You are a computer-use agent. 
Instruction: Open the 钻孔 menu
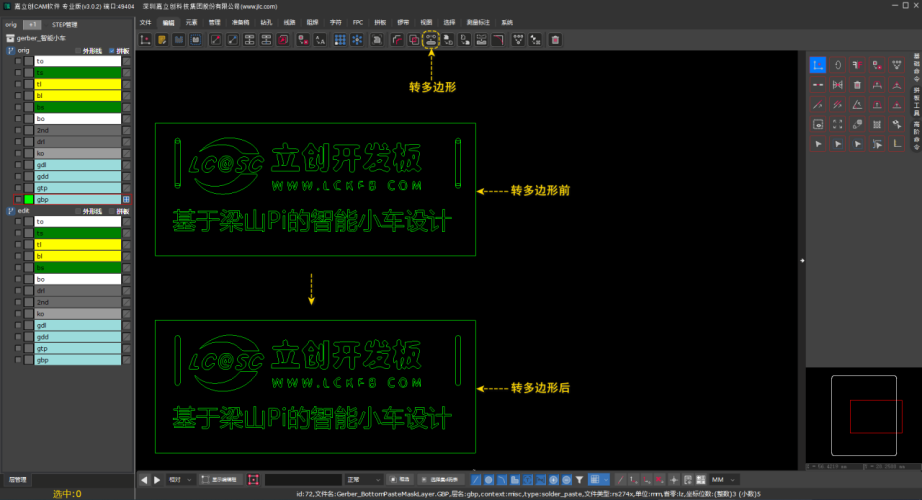point(266,22)
